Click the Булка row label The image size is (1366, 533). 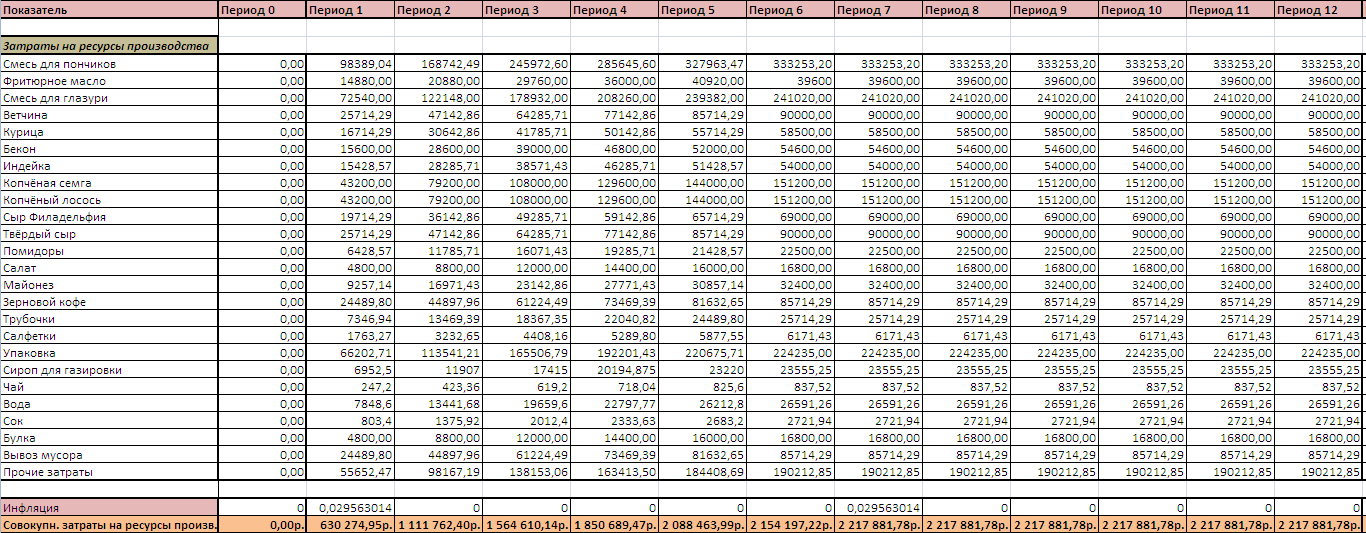(x=109, y=438)
